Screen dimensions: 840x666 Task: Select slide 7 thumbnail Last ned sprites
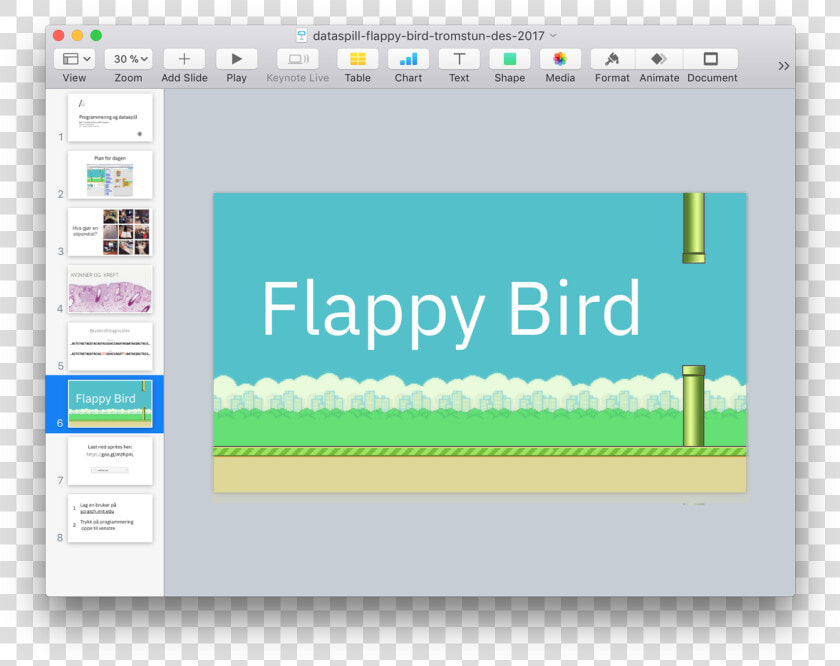pos(110,461)
